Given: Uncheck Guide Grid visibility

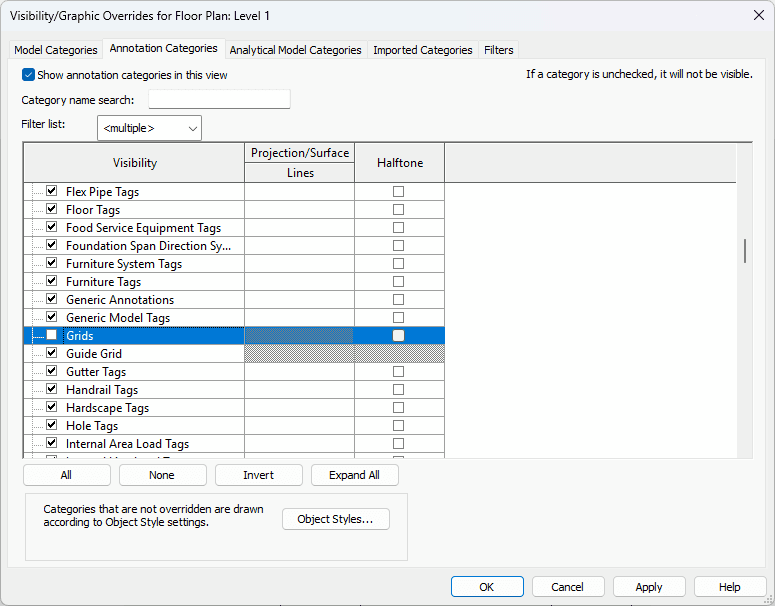Looking at the screenshot, I should pyautogui.click(x=52, y=353).
